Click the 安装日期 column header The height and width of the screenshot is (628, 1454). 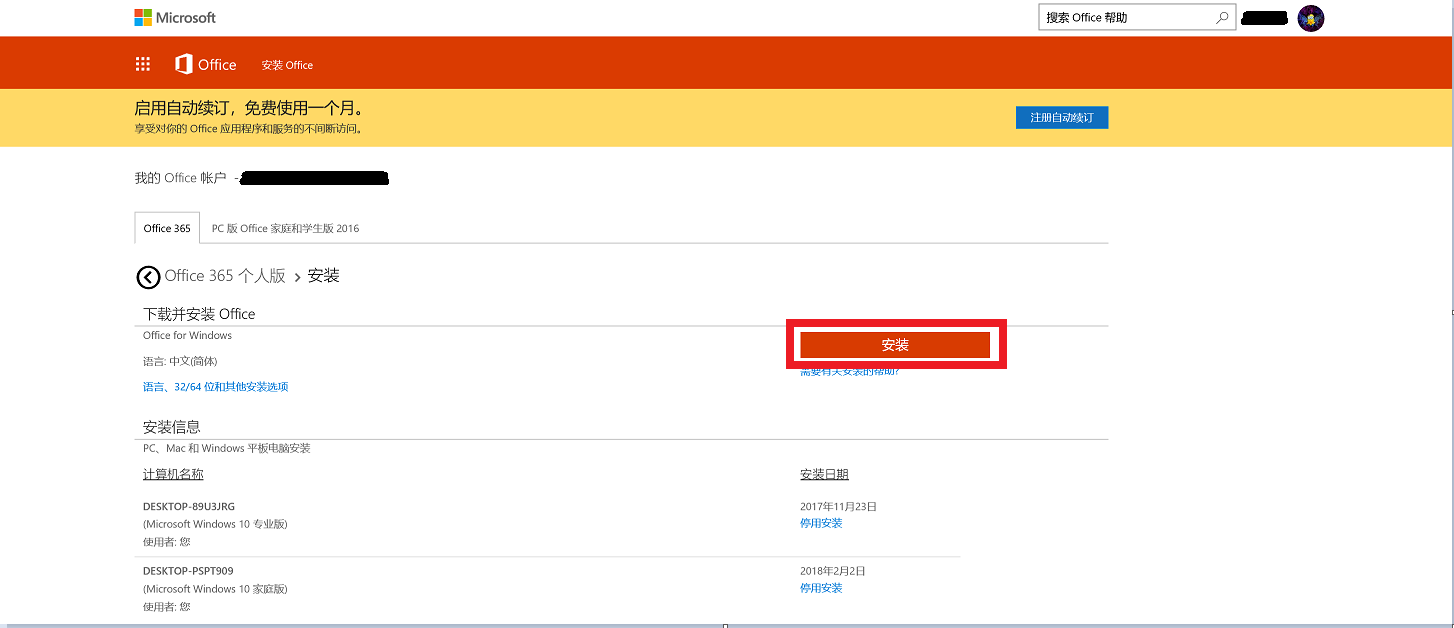pyautogui.click(x=824, y=474)
